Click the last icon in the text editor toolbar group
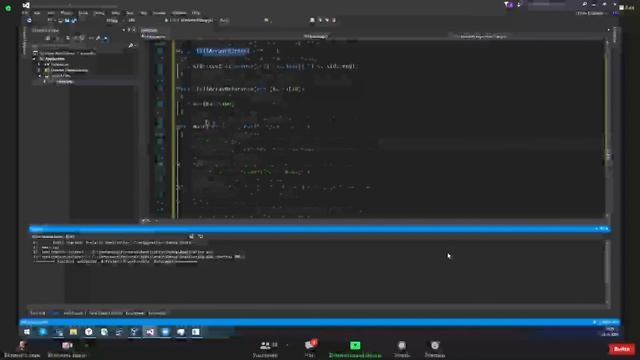The image size is (640, 360). click(334, 20)
